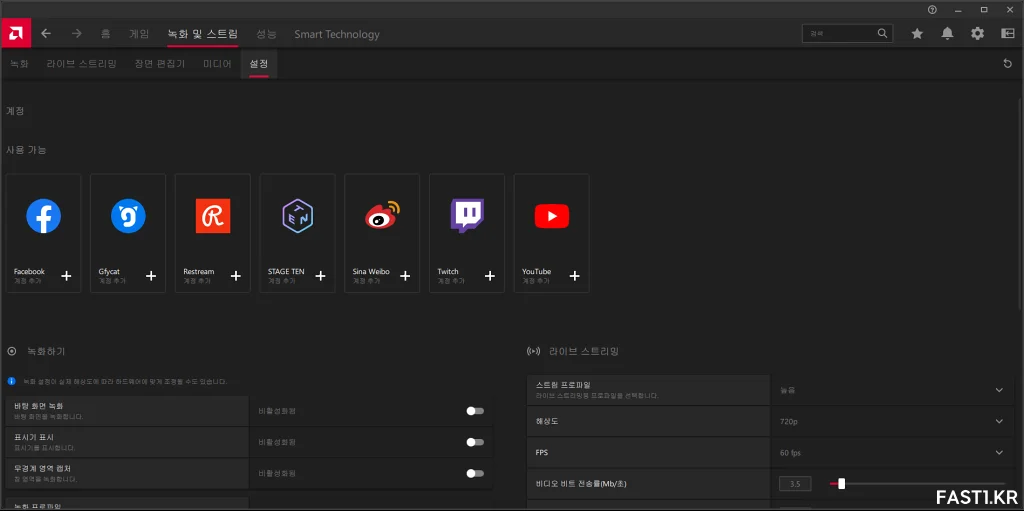This screenshot has height=511, width=1024.
Task: Click the 계정 section heading
Action: [x=15, y=111]
